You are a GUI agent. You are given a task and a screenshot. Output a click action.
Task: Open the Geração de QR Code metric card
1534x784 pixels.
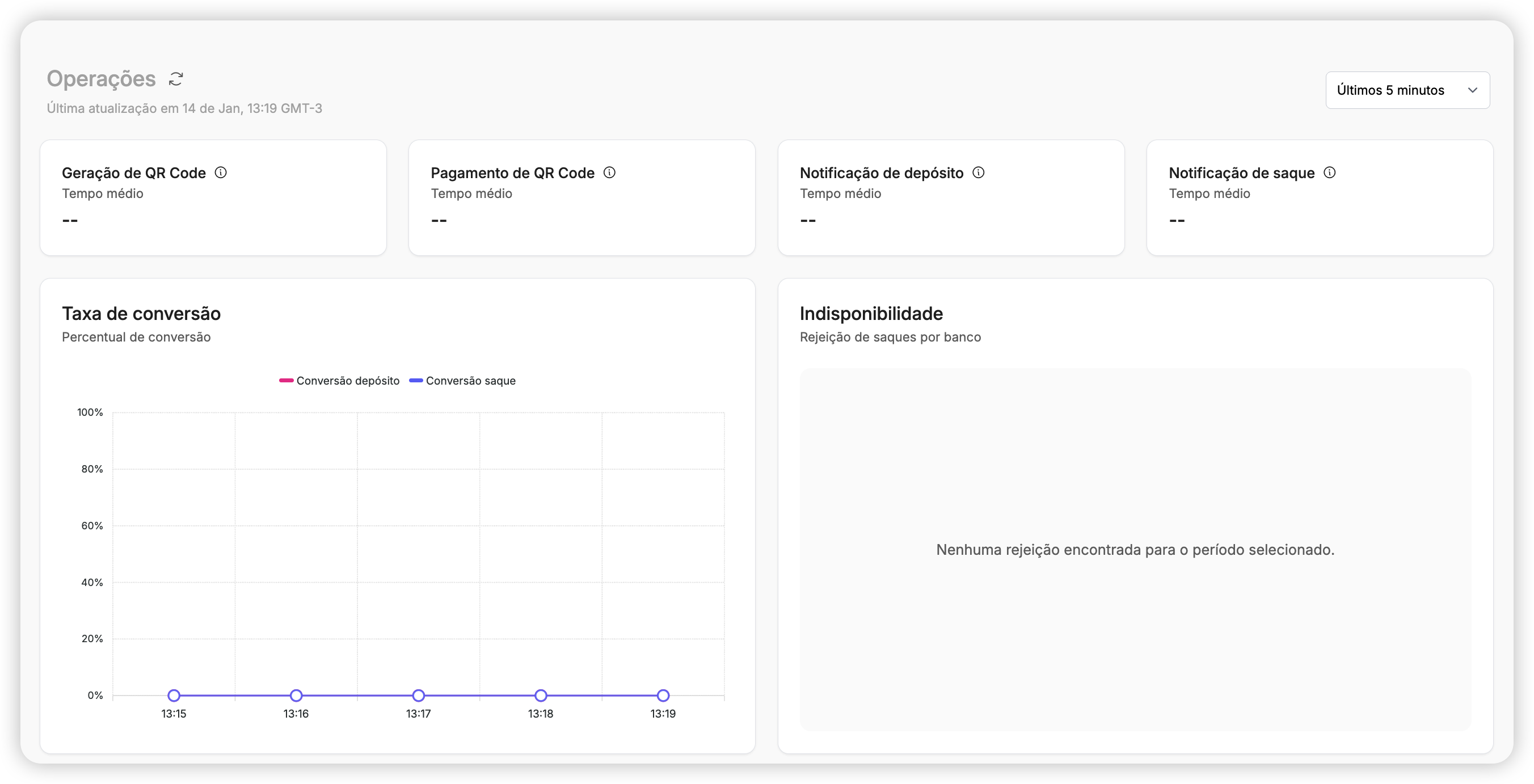click(213, 197)
